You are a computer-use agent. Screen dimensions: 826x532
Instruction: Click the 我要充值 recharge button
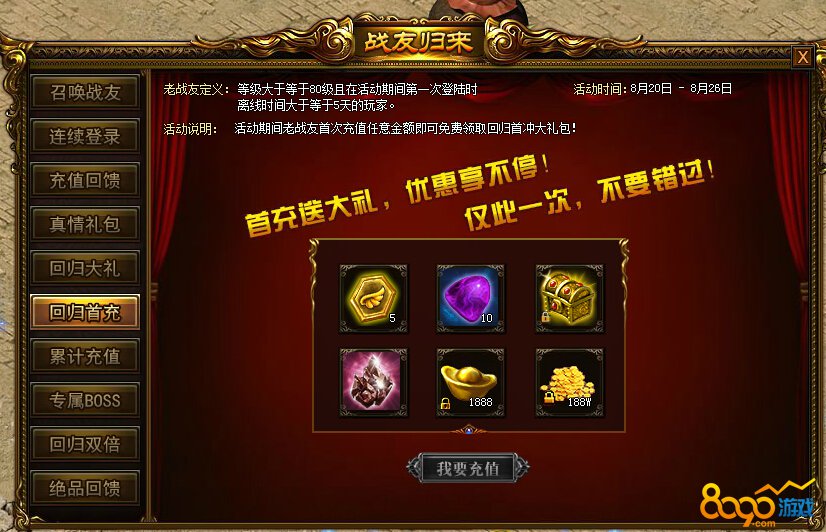click(x=468, y=468)
